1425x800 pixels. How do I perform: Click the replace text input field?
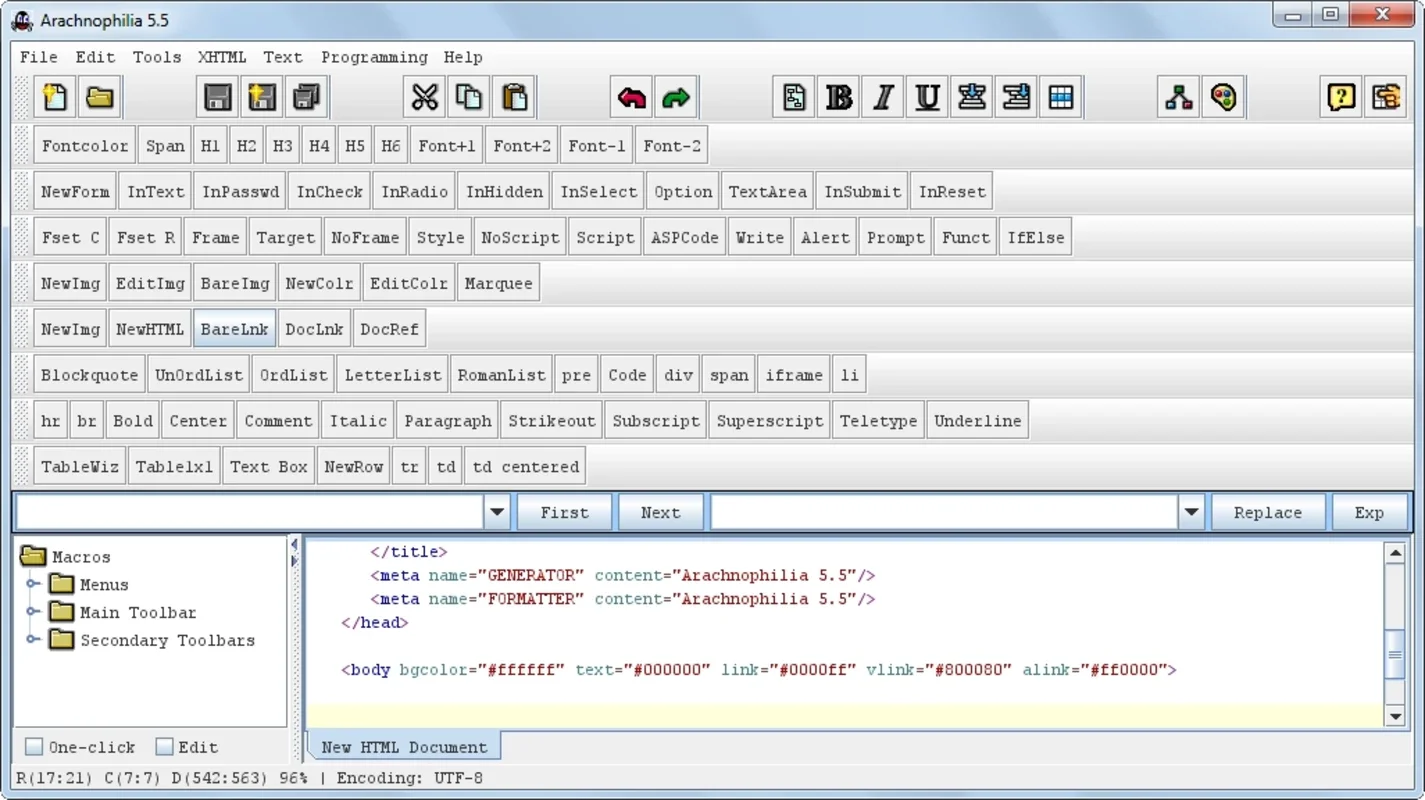click(944, 512)
